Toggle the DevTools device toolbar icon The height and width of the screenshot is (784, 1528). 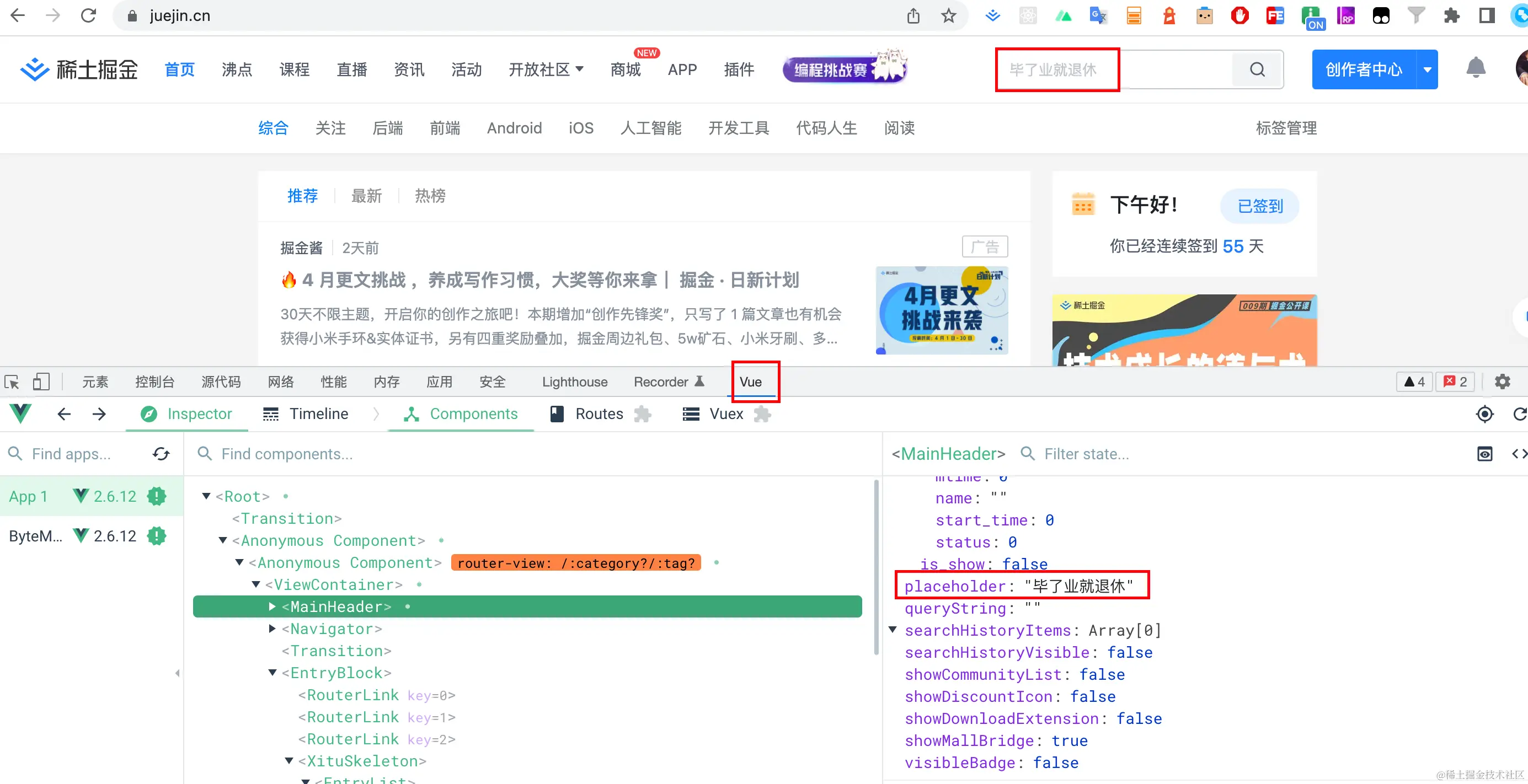tap(41, 382)
